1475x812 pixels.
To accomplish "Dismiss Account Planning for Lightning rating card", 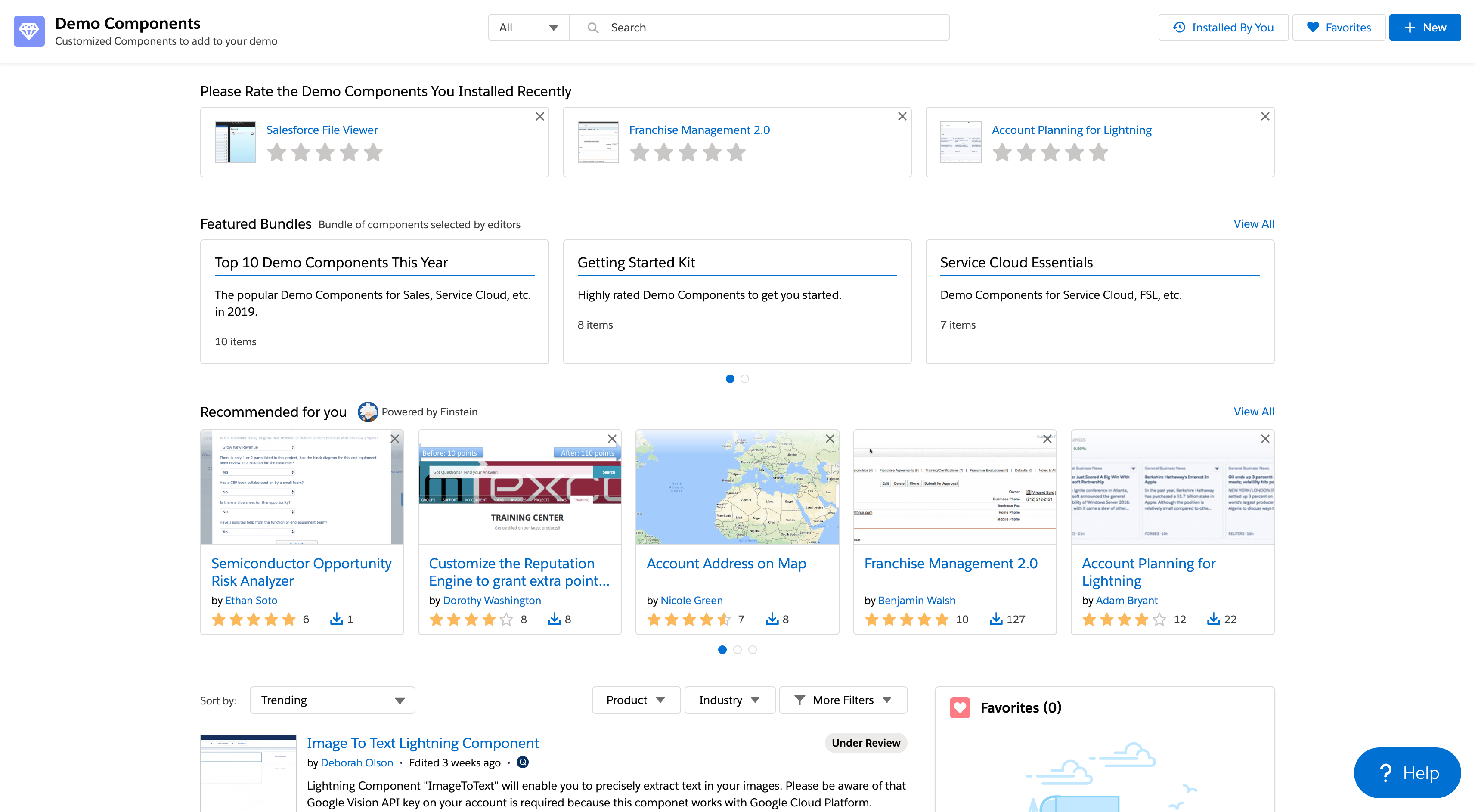I will coord(1265,116).
